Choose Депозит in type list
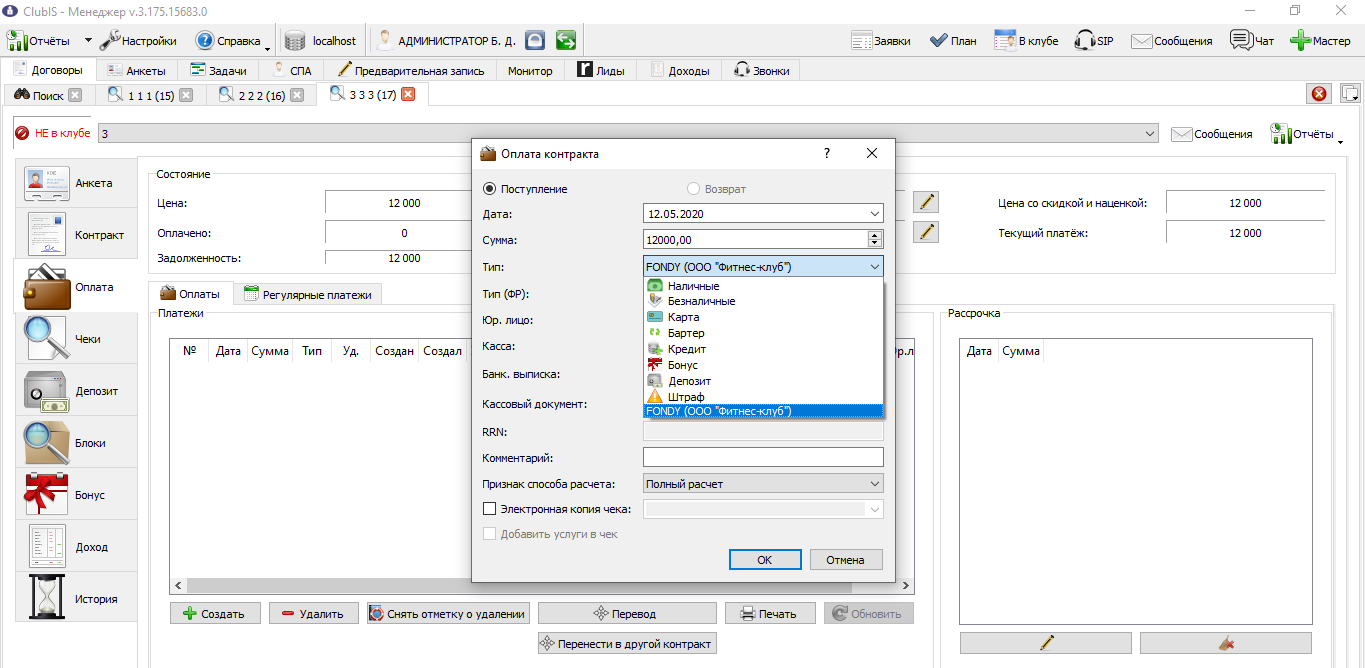 click(x=763, y=381)
